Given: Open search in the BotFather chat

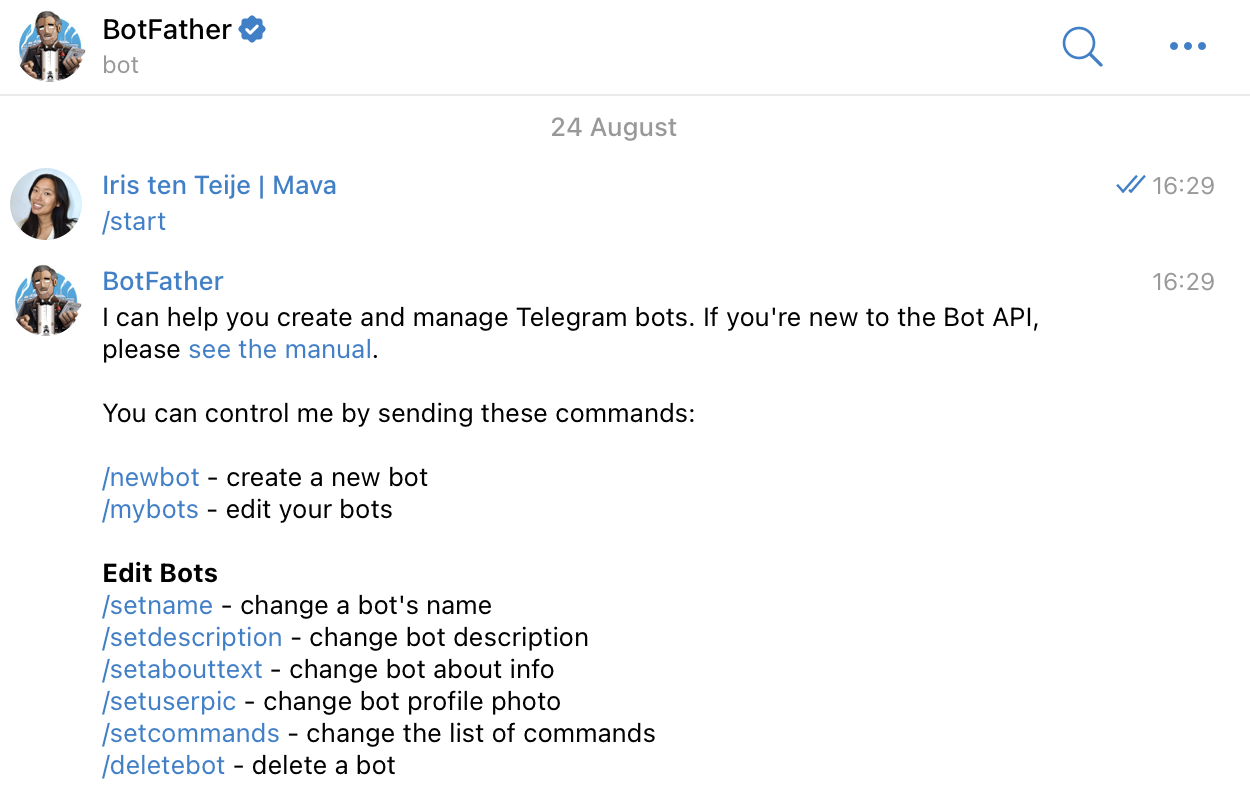Looking at the screenshot, I should (1082, 46).
